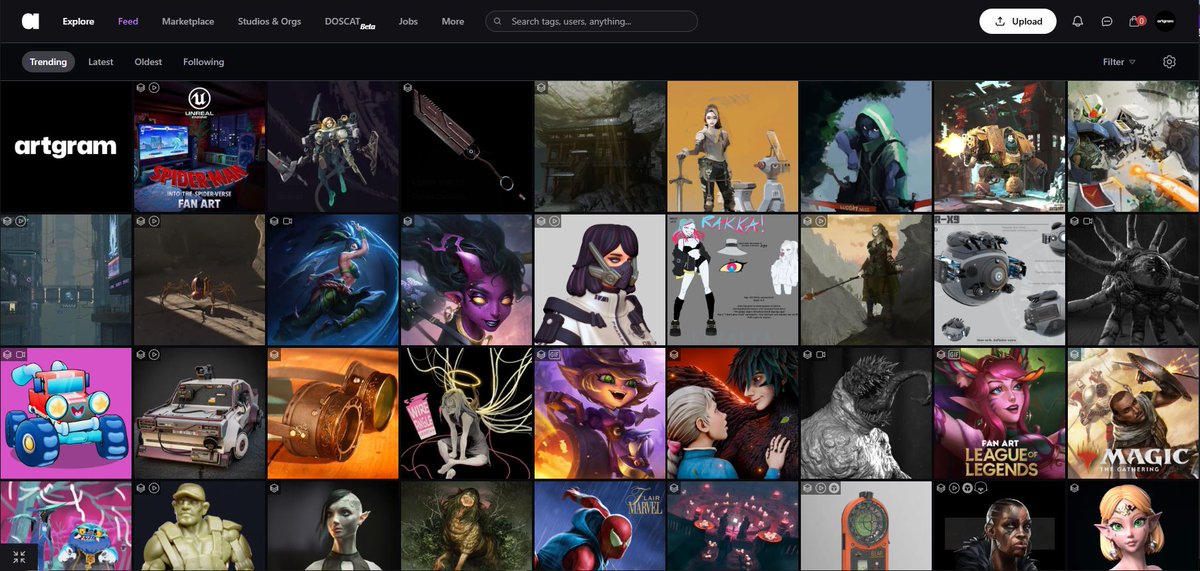Click play icon on green soldier figurine
Viewport: 1200px width, 571px height.
coord(154,487)
